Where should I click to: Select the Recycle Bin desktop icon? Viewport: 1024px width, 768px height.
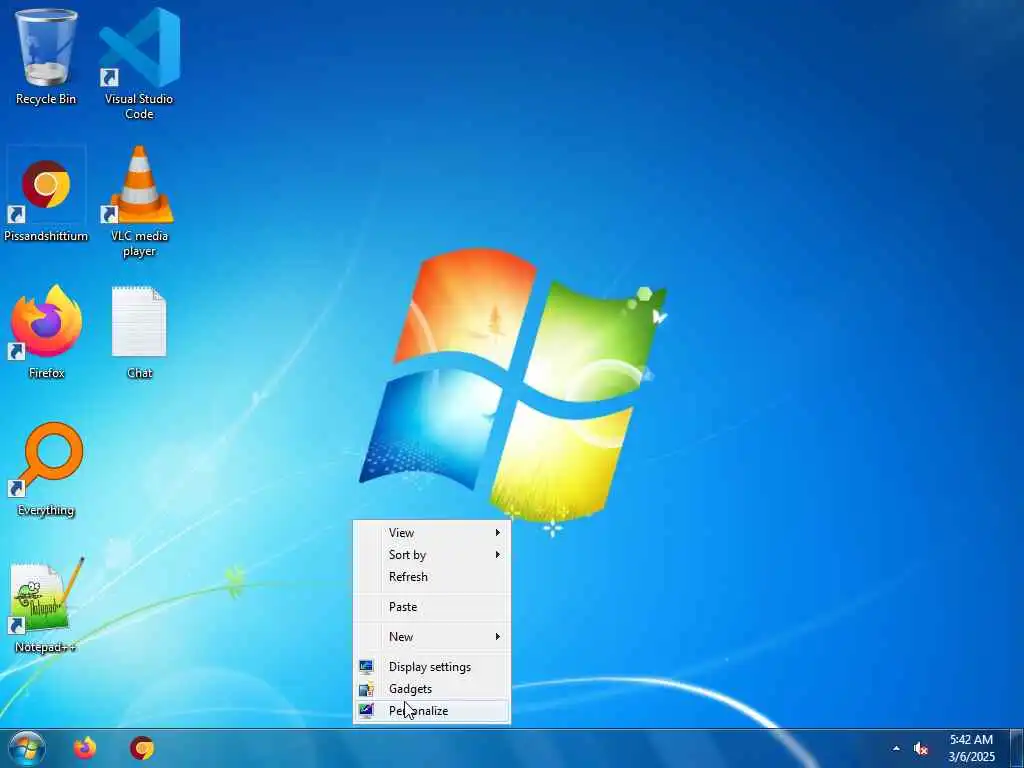pos(46,56)
